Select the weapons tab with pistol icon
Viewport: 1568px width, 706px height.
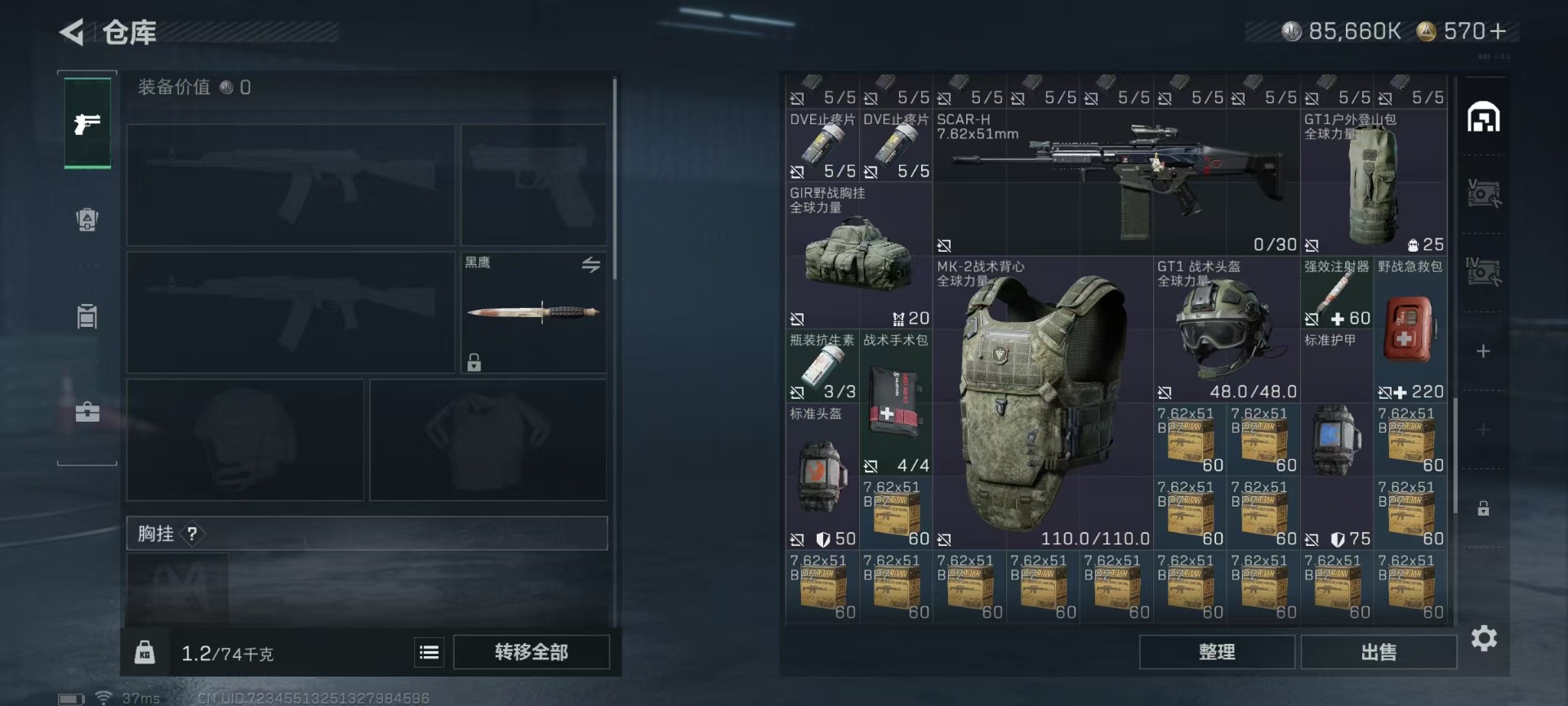tap(87, 123)
